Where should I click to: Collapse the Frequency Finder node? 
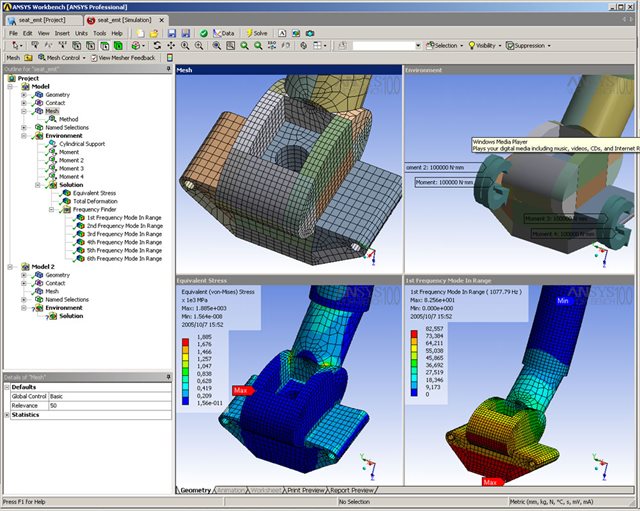(51, 209)
